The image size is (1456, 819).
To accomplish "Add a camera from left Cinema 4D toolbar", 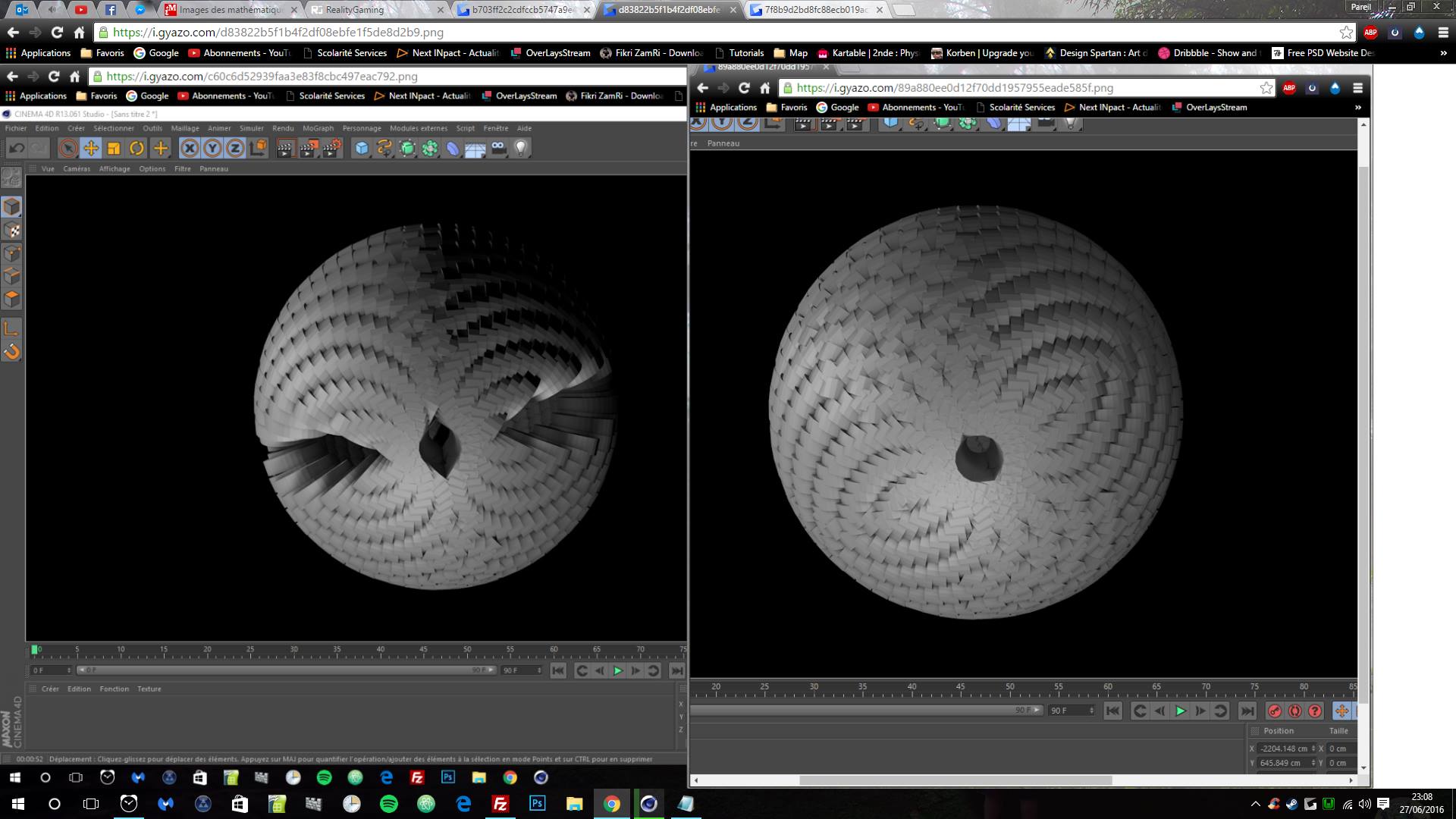I will click(x=498, y=148).
